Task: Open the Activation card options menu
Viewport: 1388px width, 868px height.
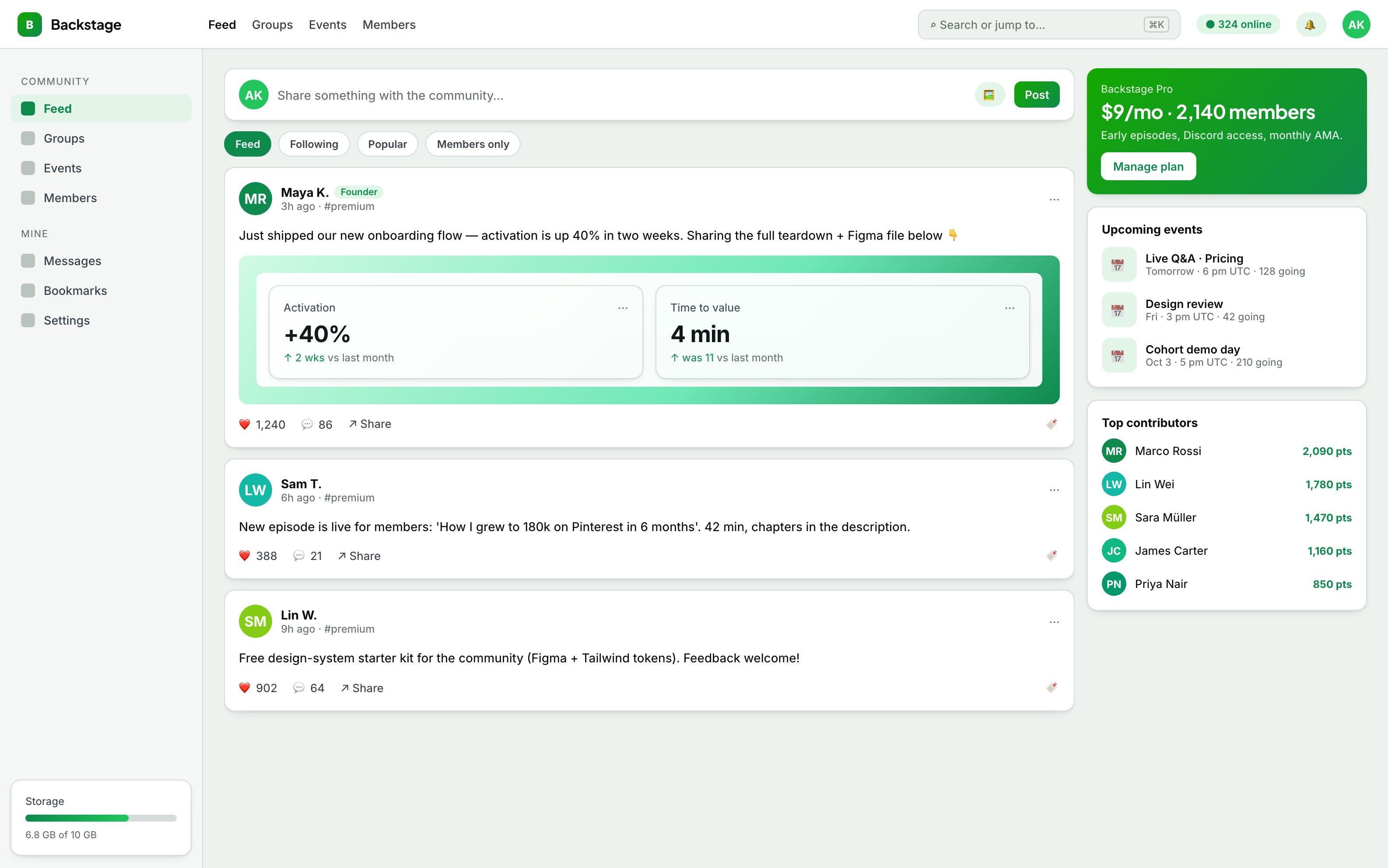Action: click(x=623, y=308)
